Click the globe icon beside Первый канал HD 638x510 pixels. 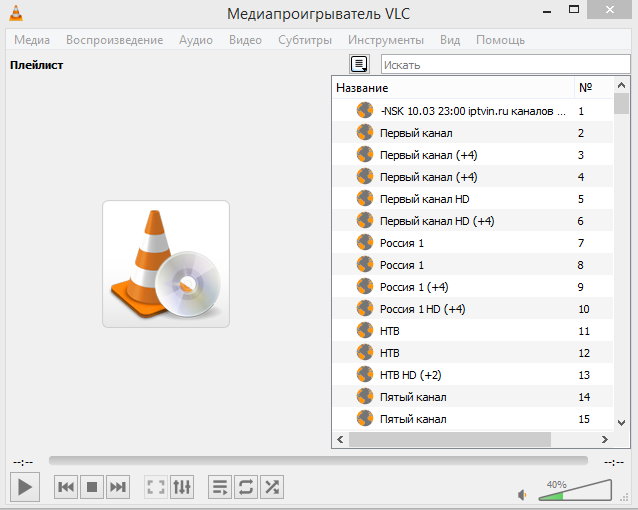click(365, 199)
